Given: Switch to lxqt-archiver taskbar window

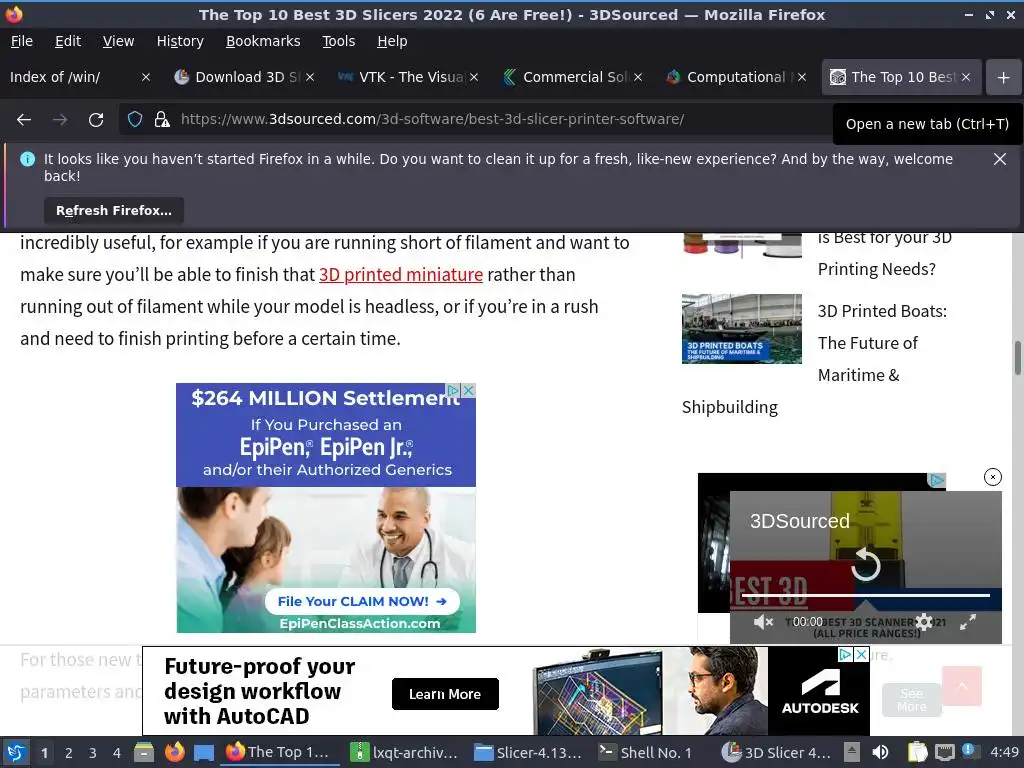Looking at the screenshot, I should tap(405, 752).
